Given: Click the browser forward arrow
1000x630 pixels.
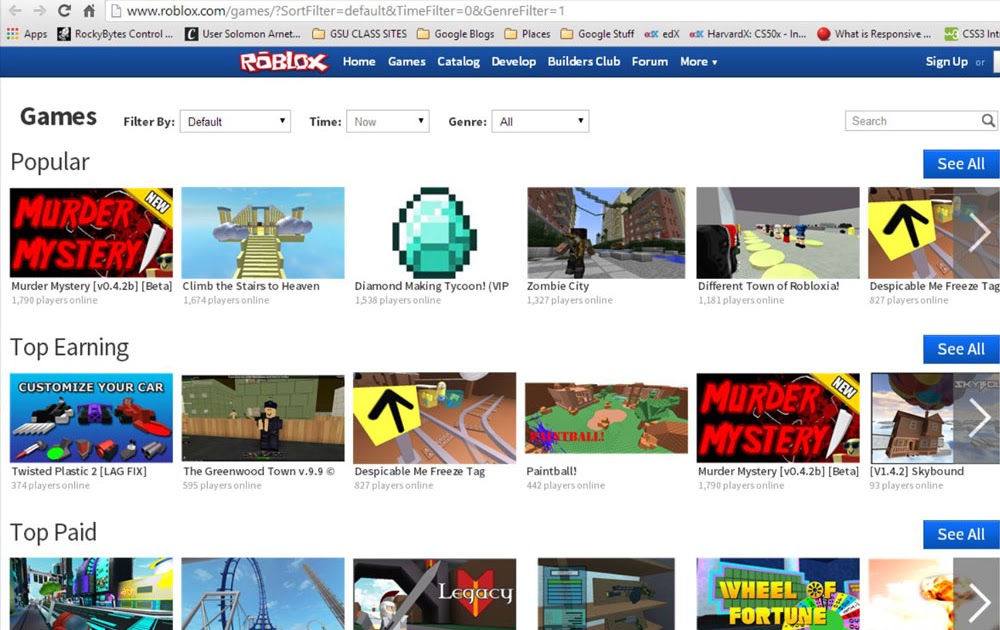Looking at the screenshot, I should (39, 11).
